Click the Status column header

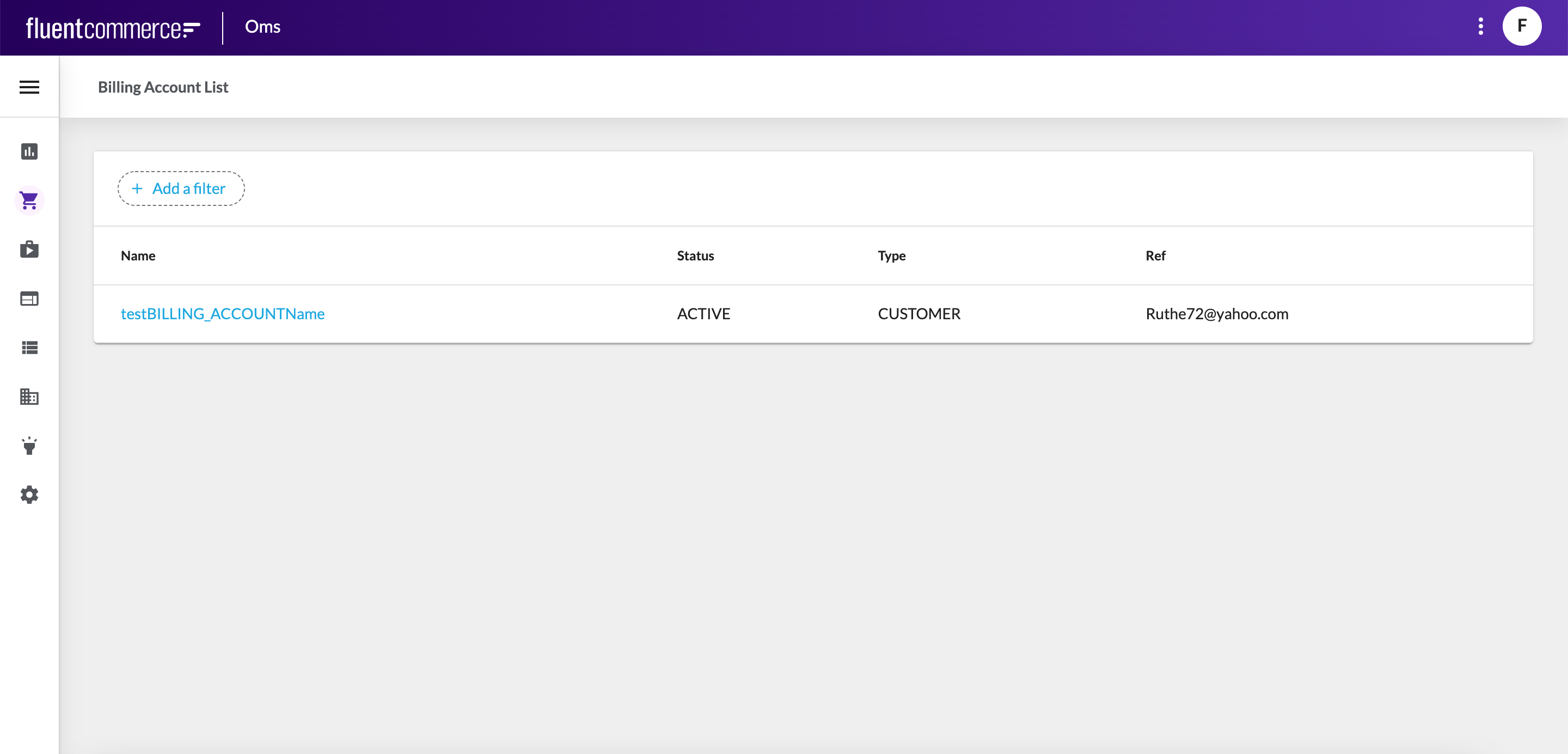(695, 256)
